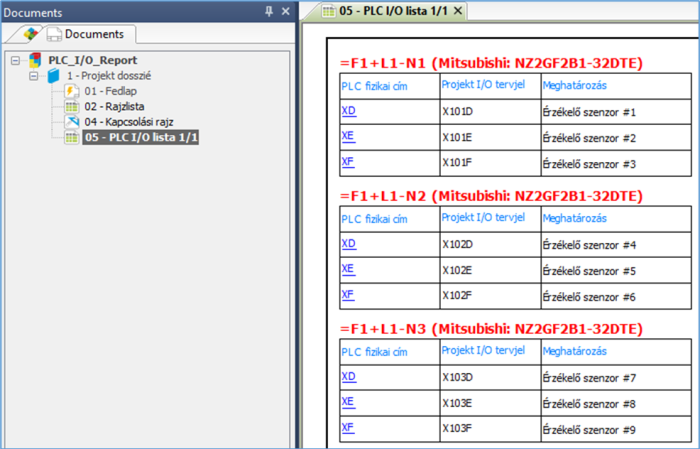
Task: Click the 01 - Fedlap page icon
Action: coord(71,91)
